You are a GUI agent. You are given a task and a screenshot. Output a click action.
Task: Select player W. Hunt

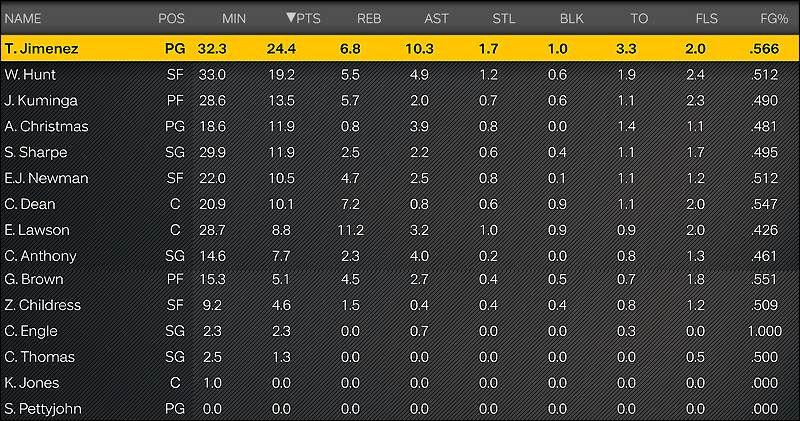(x=400, y=75)
